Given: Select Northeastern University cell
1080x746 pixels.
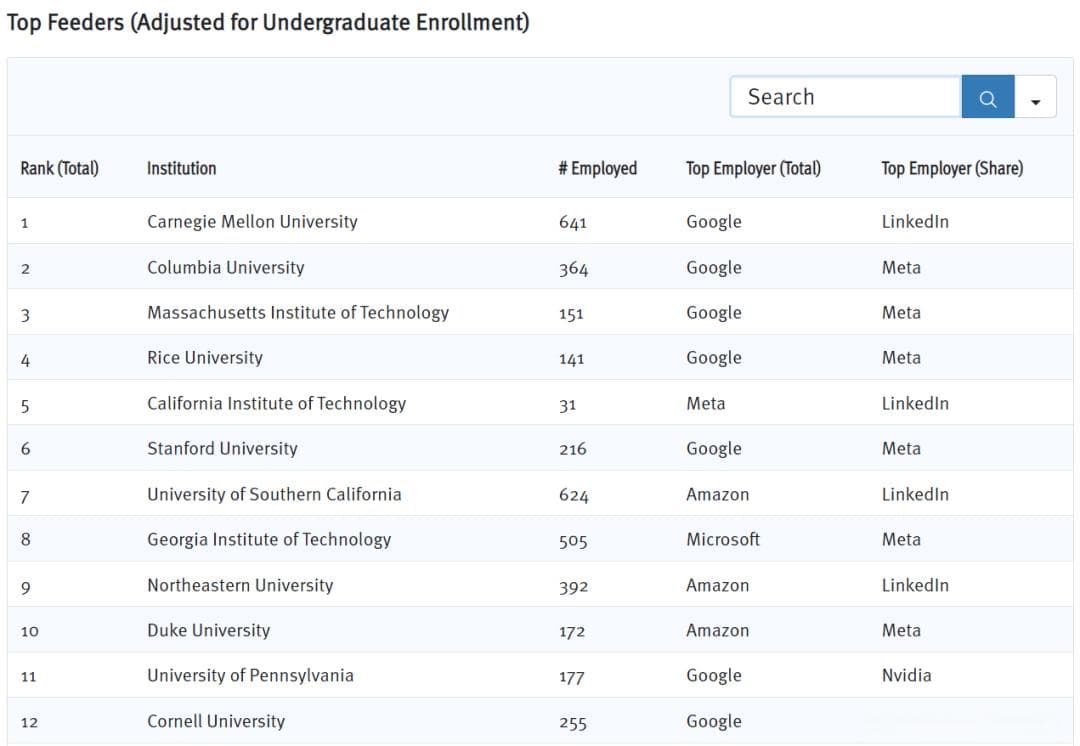Looking at the screenshot, I should click(x=240, y=586).
